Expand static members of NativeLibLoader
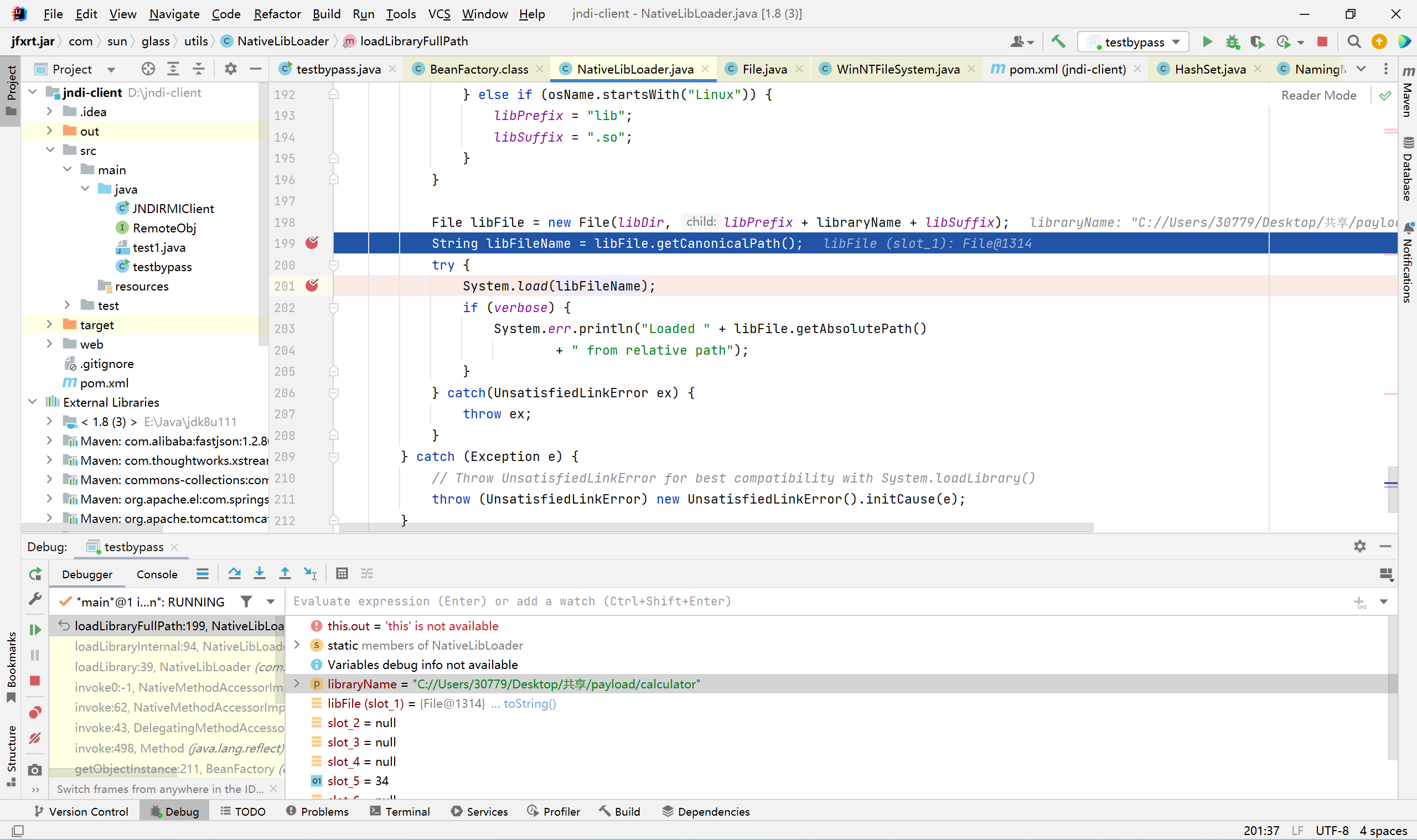Image resolution: width=1417 pixels, height=840 pixels. (x=297, y=645)
